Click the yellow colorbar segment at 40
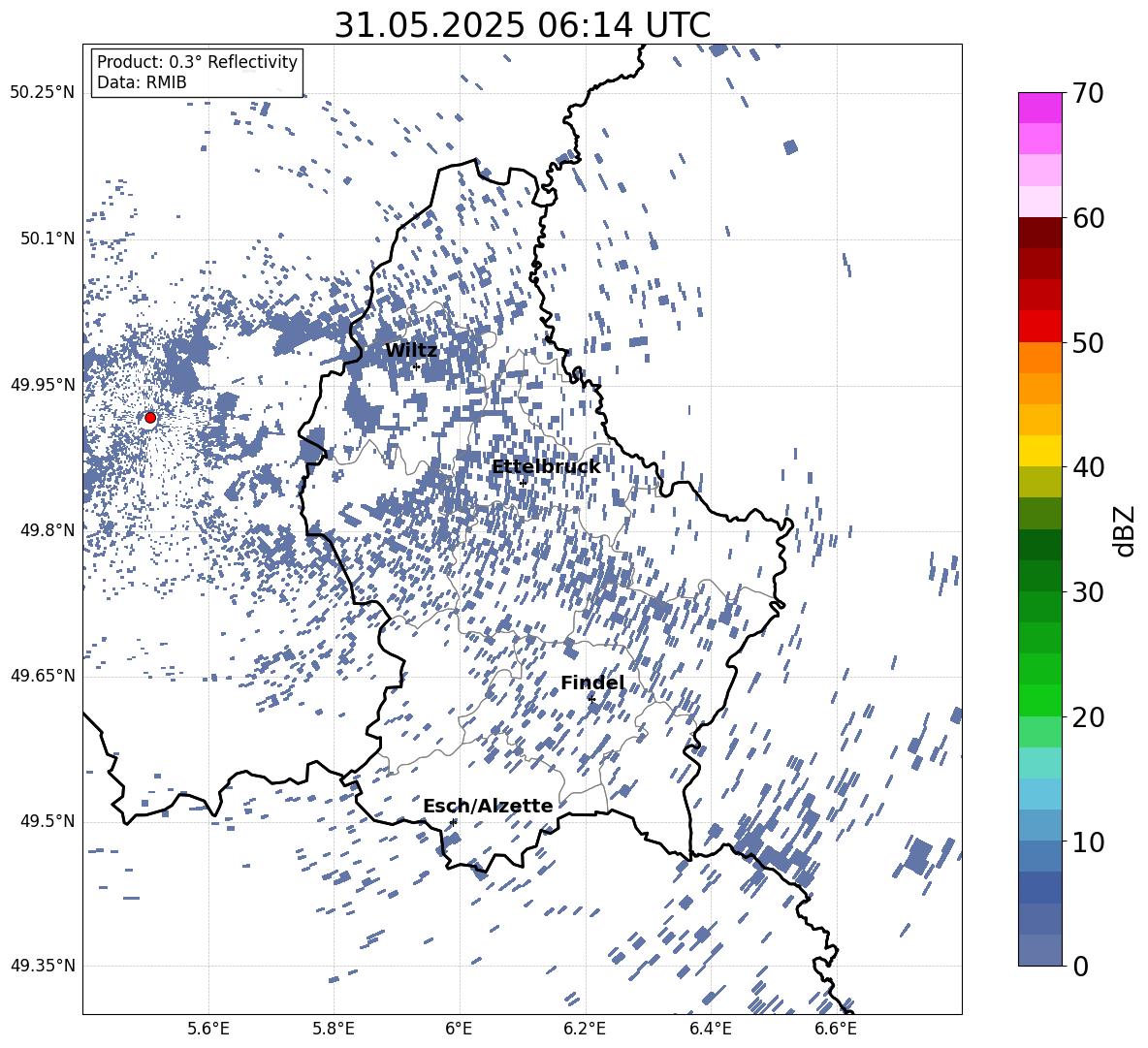This screenshot has height=1048, width=1148. (x=1039, y=451)
